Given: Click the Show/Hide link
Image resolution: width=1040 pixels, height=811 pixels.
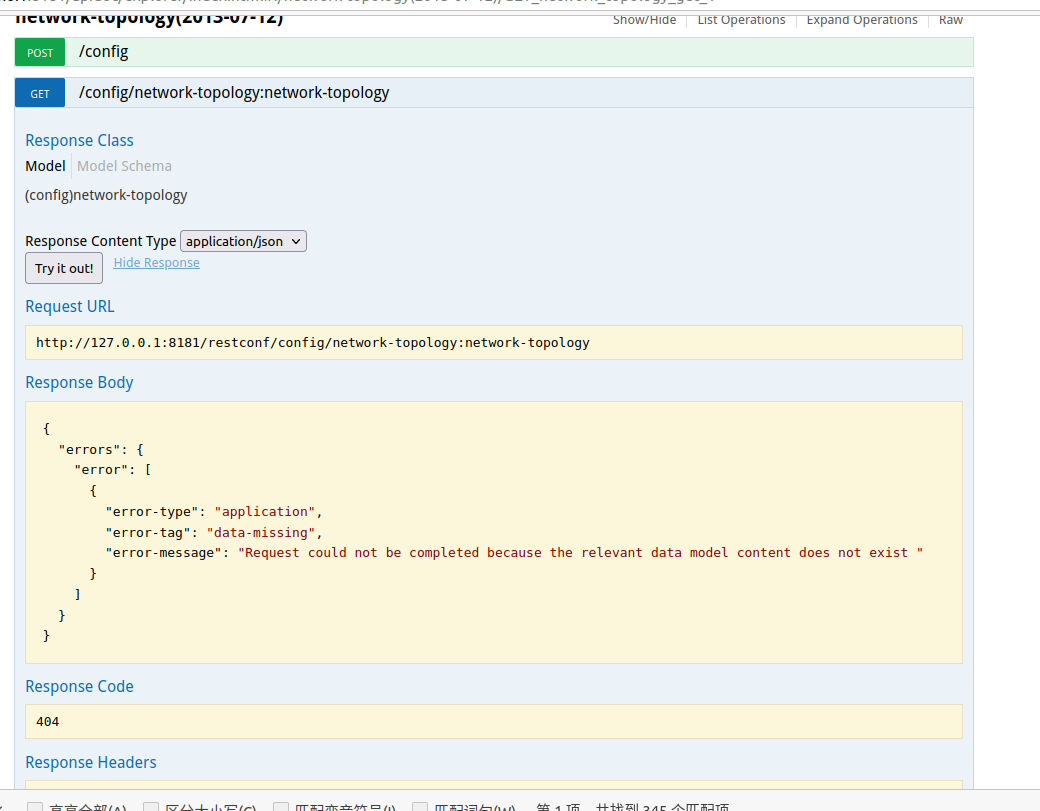Looking at the screenshot, I should [644, 20].
